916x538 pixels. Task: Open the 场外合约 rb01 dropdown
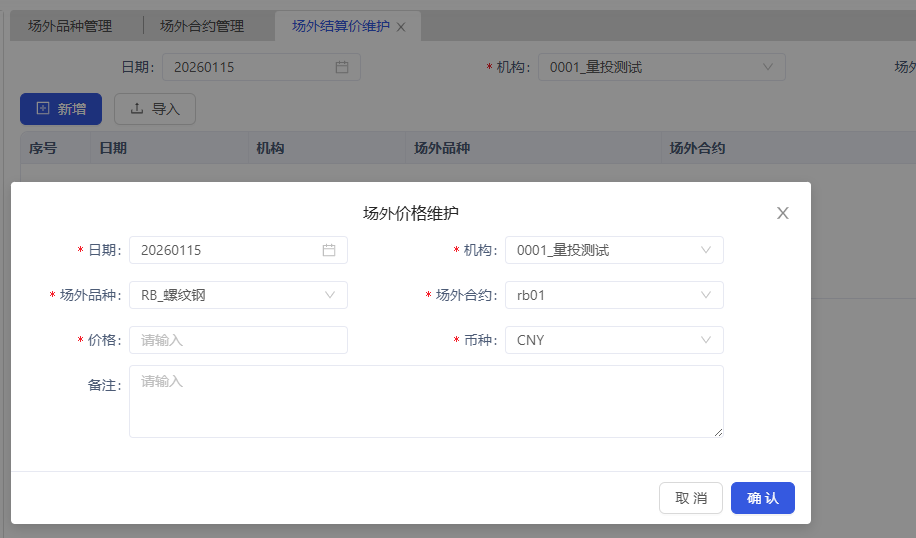coord(706,295)
